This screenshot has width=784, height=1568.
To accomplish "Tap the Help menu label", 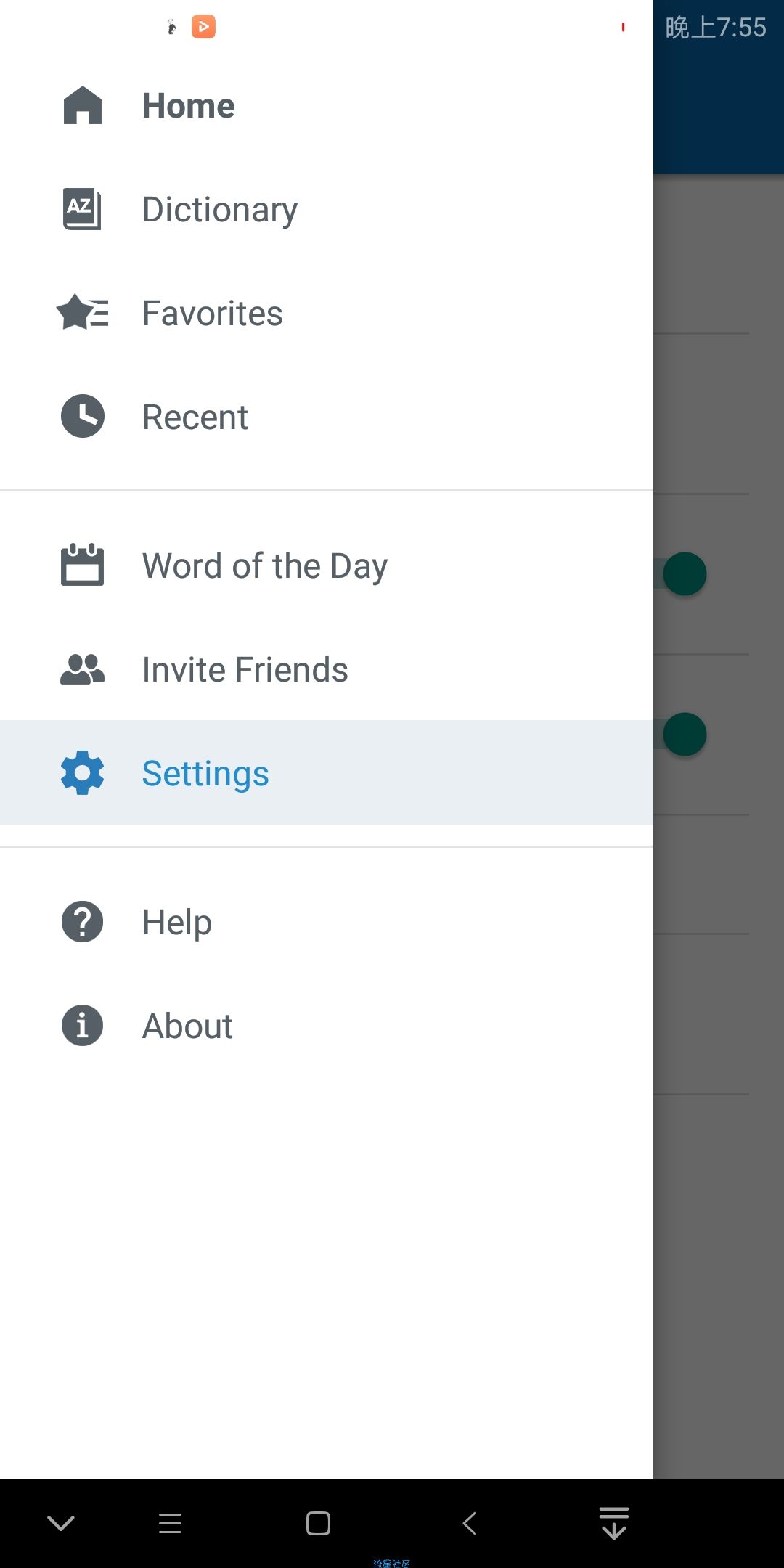I will [177, 923].
